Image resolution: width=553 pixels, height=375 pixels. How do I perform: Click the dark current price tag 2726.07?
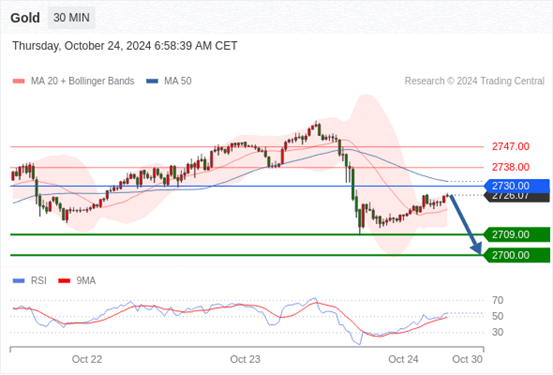[x=517, y=197]
